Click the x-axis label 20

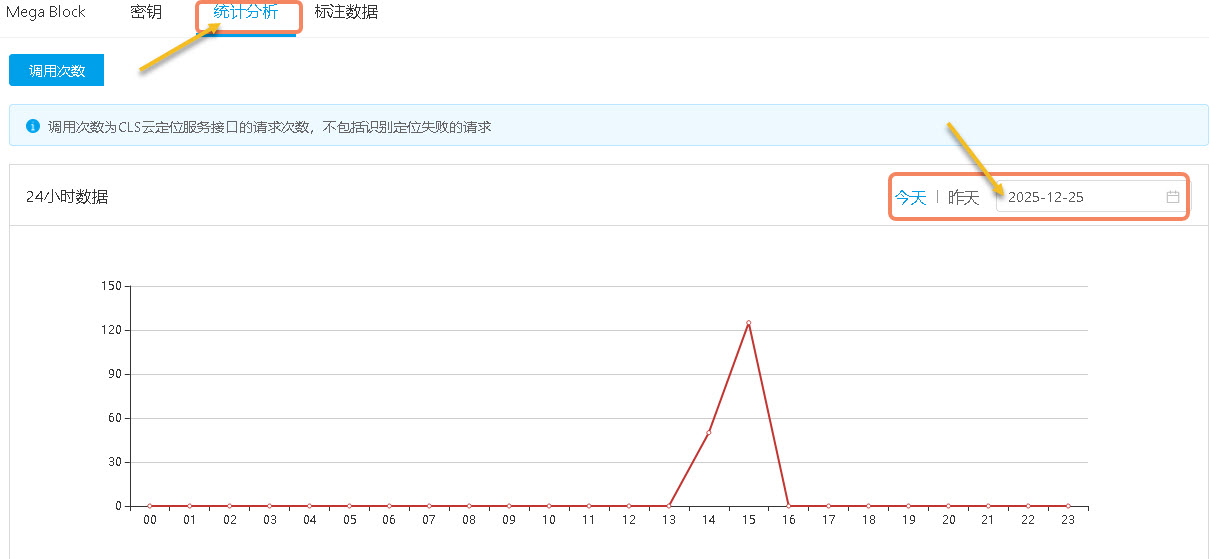(948, 520)
